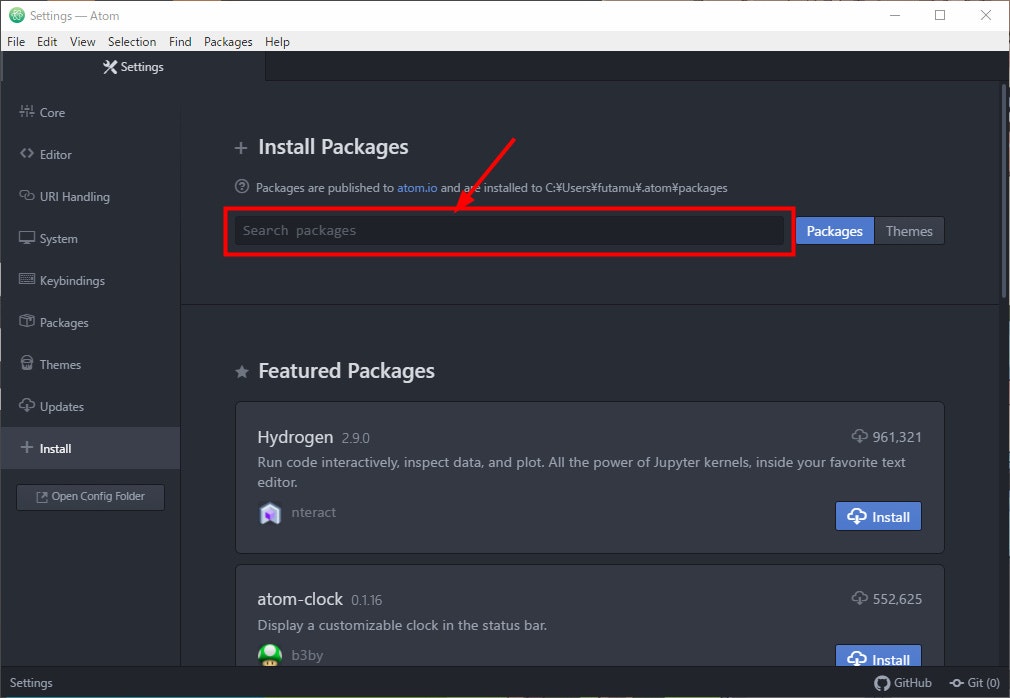
Task: Open the Core settings section
Action: 90,113
